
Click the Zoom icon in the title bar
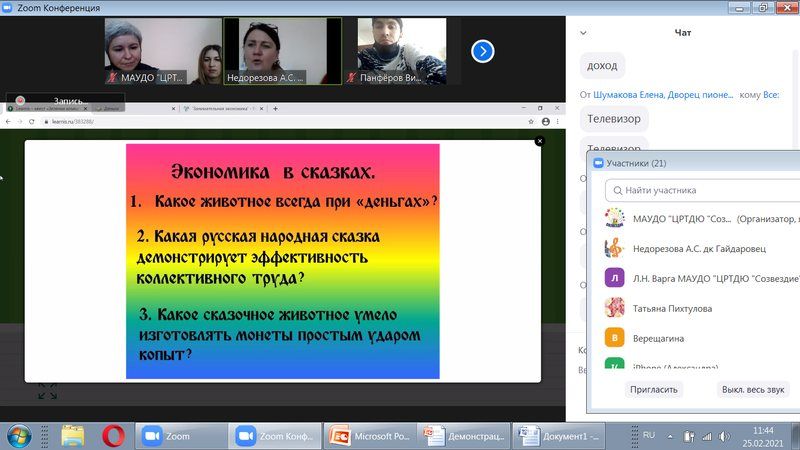pyautogui.click(x=7, y=7)
